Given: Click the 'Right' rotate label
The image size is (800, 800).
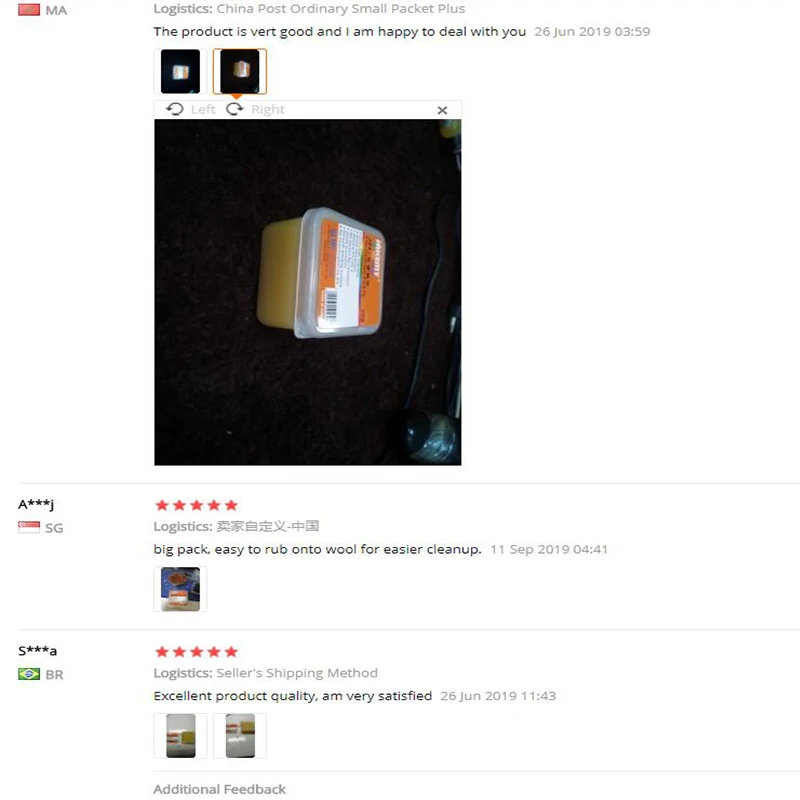Looking at the screenshot, I should 268,110.
